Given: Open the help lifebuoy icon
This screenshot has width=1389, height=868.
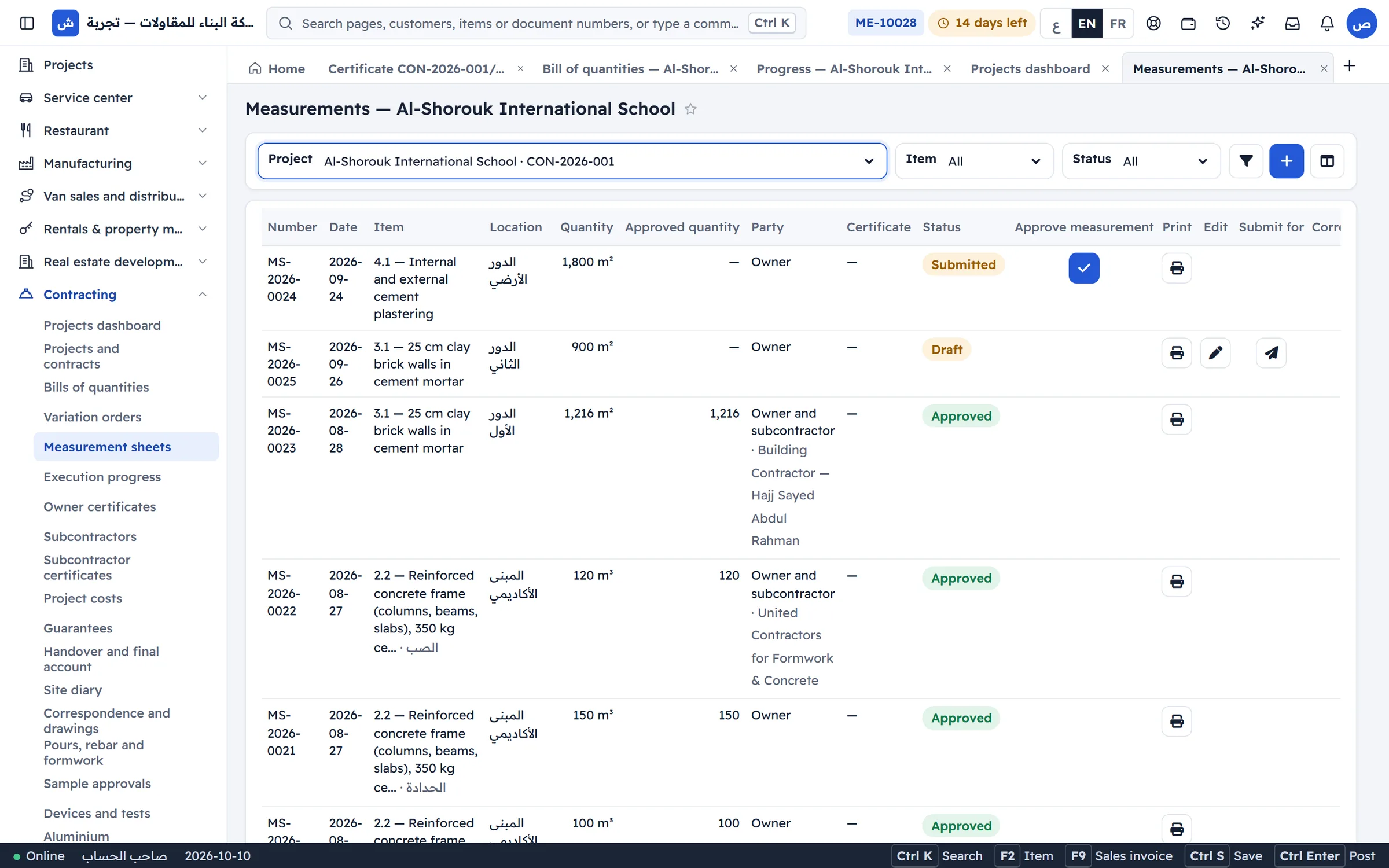Looking at the screenshot, I should [1153, 23].
